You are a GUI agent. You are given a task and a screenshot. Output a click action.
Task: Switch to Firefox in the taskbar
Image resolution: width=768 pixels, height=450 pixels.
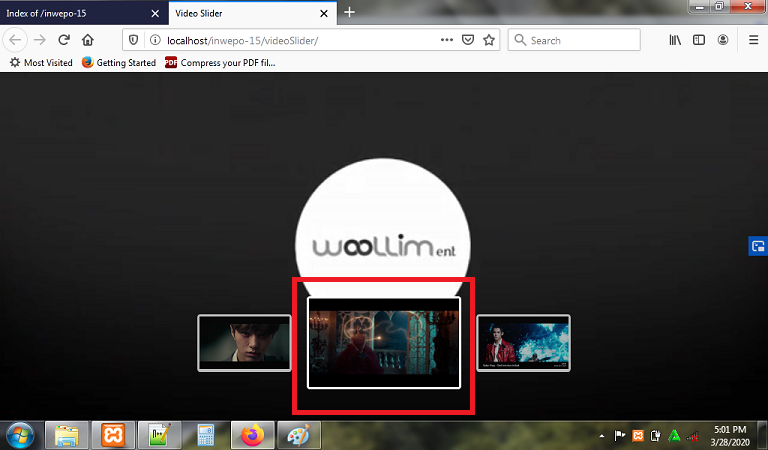[252, 435]
